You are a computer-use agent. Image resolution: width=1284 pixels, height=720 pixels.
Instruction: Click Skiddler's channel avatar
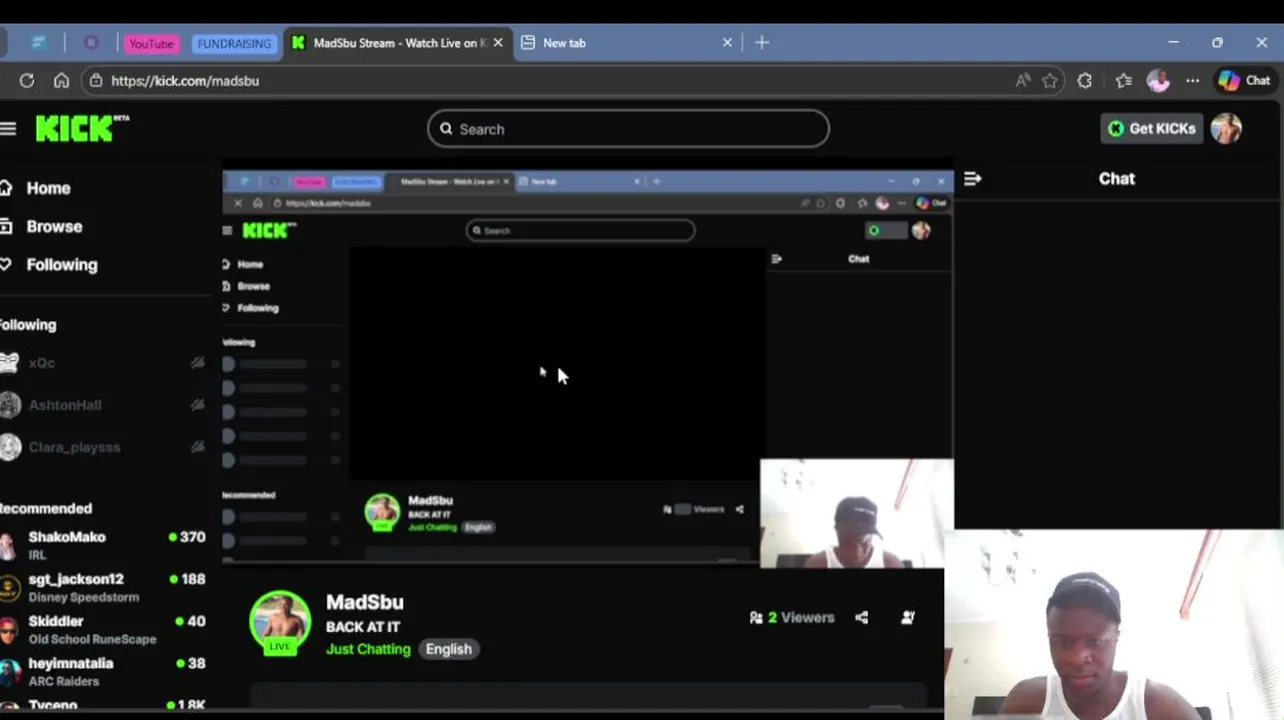pyautogui.click(x=8, y=630)
